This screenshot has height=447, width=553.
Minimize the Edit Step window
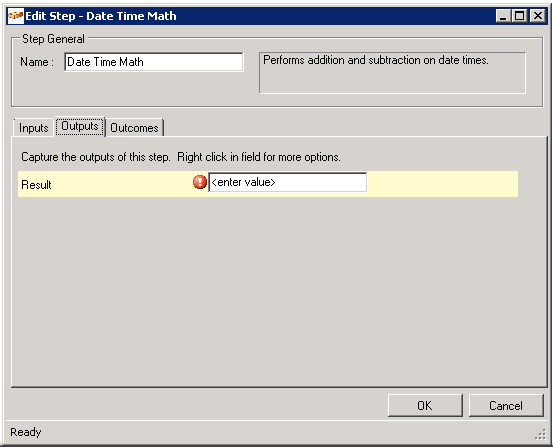click(x=503, y=16)
